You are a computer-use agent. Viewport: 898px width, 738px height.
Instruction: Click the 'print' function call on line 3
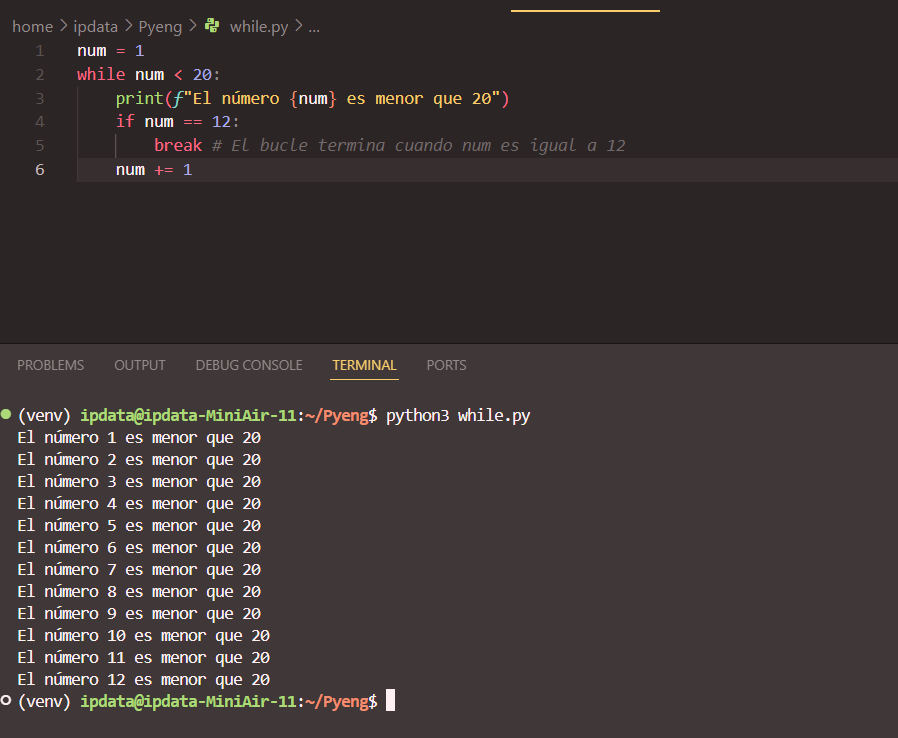[x=140, y=98]
